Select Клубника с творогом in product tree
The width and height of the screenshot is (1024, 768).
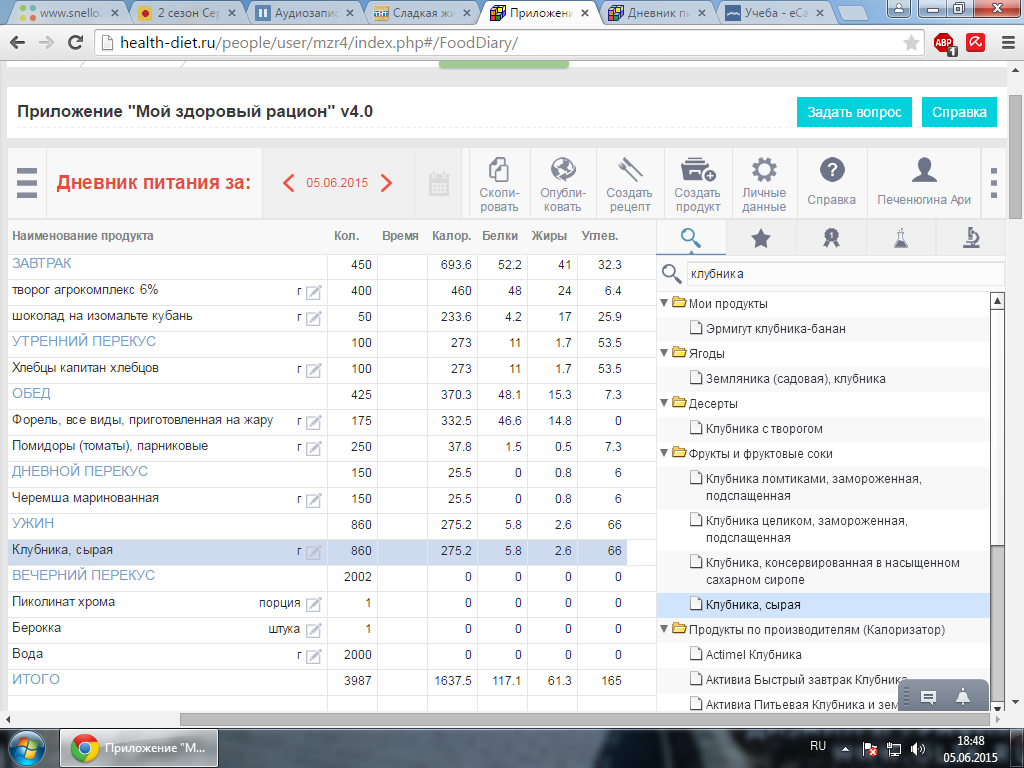tap(763, 429)
